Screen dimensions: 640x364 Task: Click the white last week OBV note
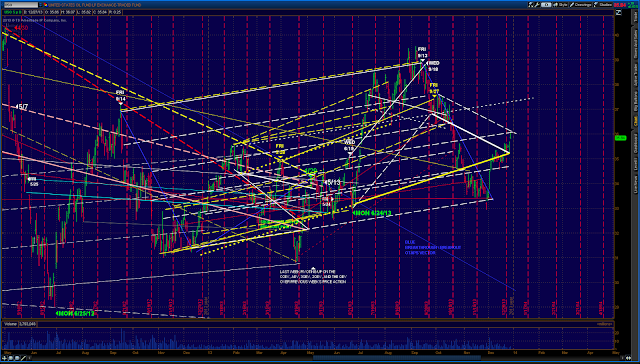click(x=313, y=276)
